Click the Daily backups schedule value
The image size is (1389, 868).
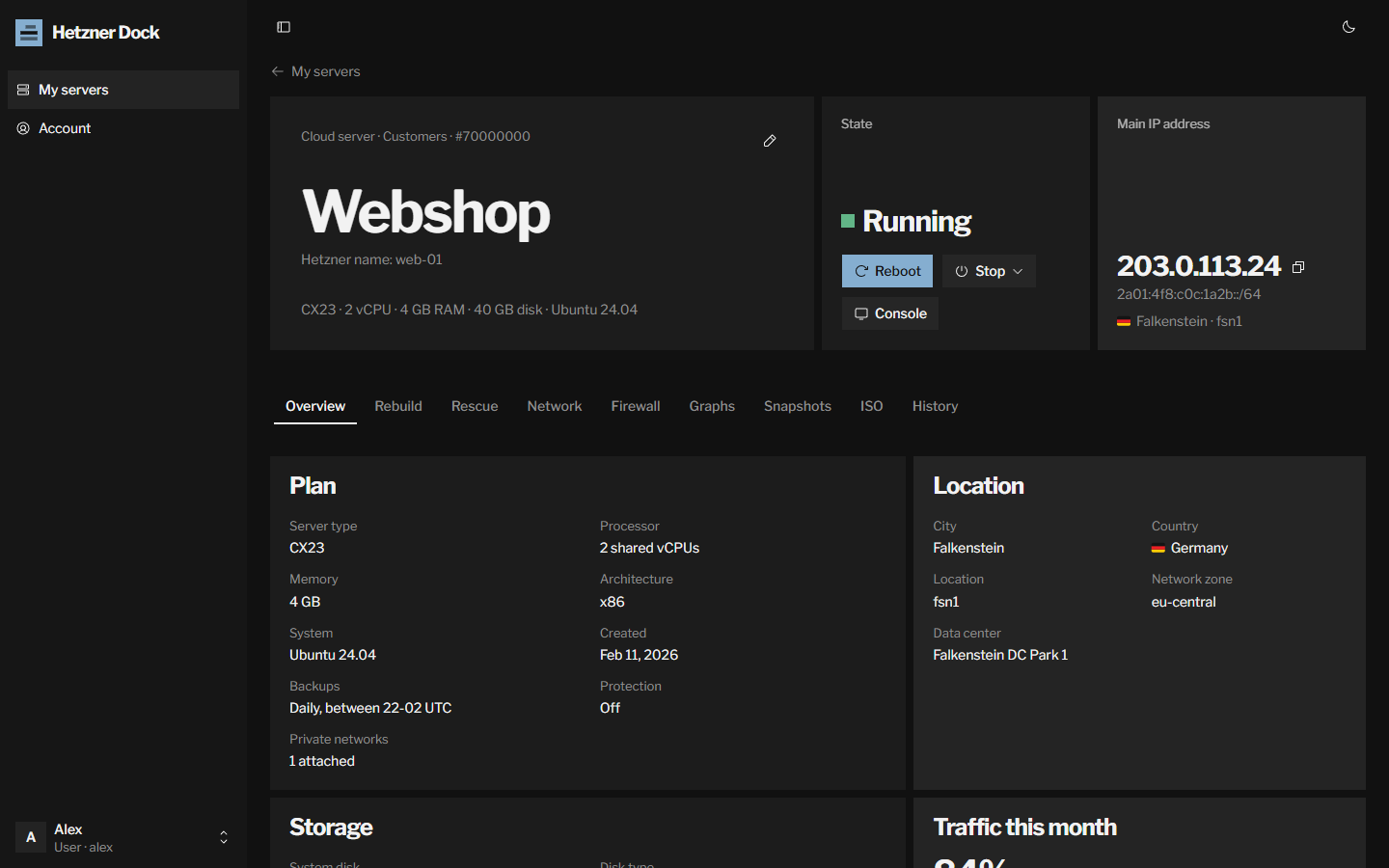click(370, 708)
